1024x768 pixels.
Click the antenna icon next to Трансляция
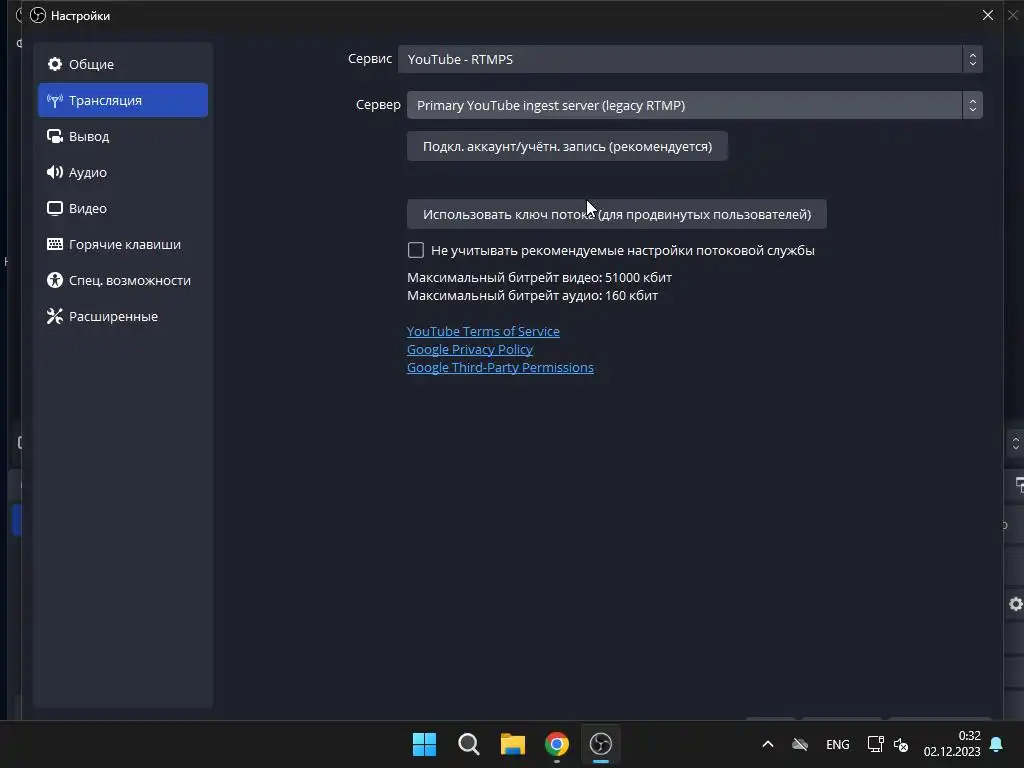click(x=55, y=100)
